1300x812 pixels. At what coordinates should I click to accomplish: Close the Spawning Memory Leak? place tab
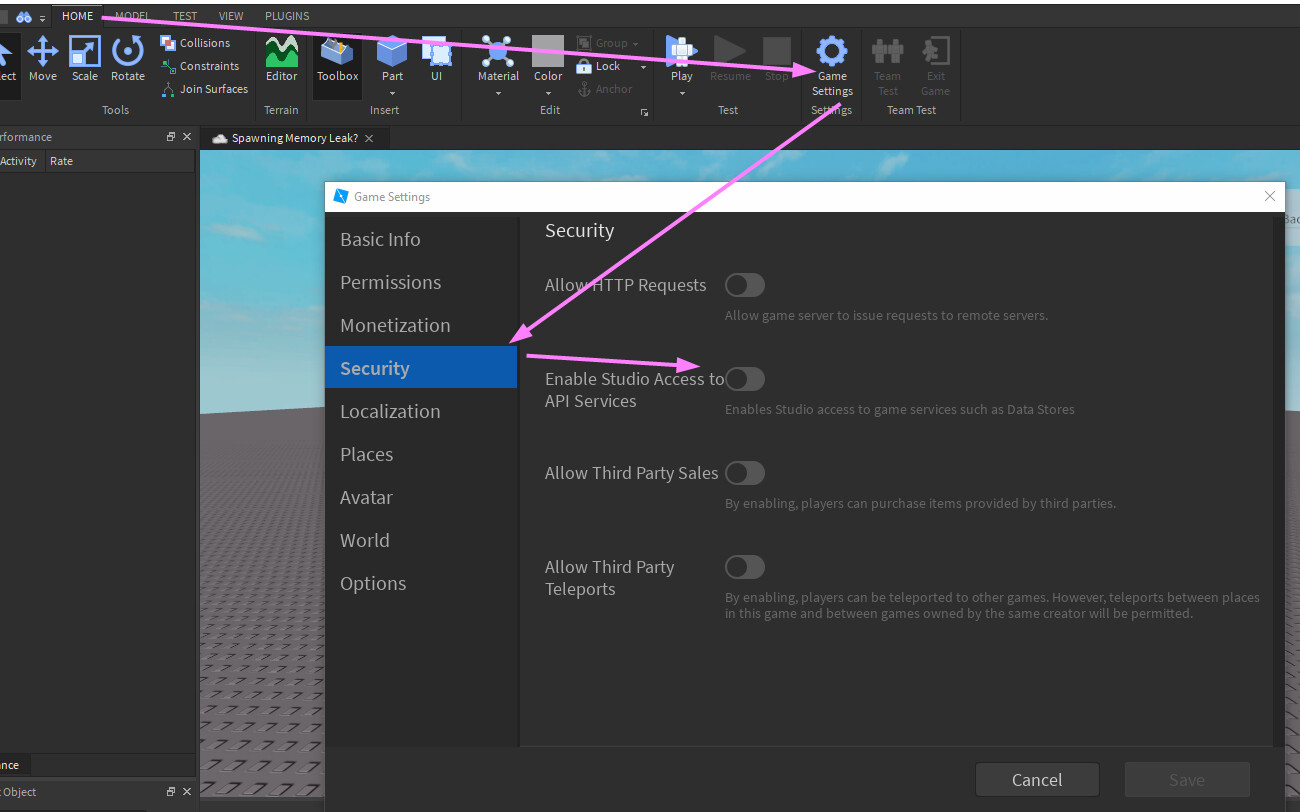pos(370,138)
